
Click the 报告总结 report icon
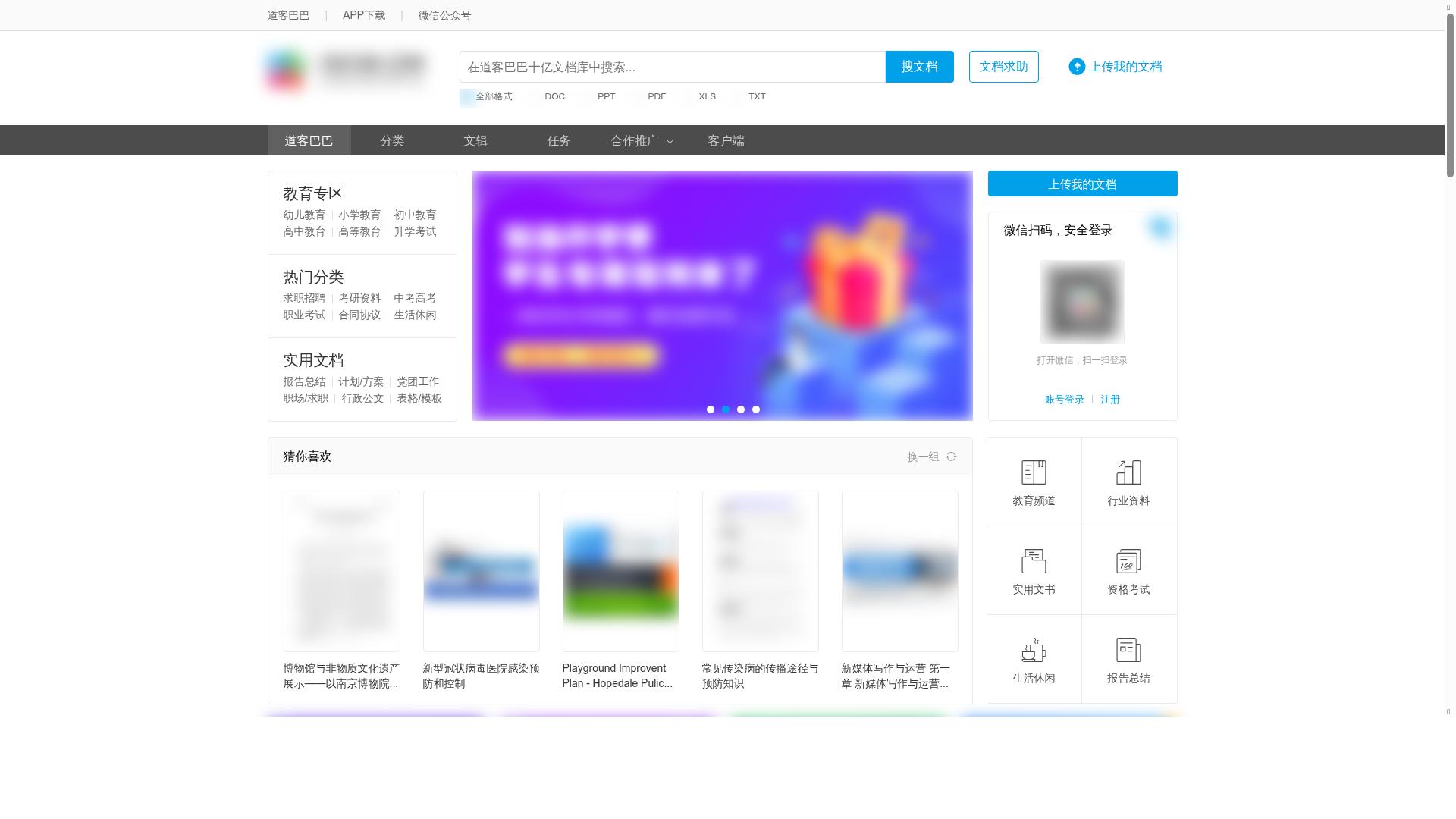pyautogui.click(x=1128, y=650)
